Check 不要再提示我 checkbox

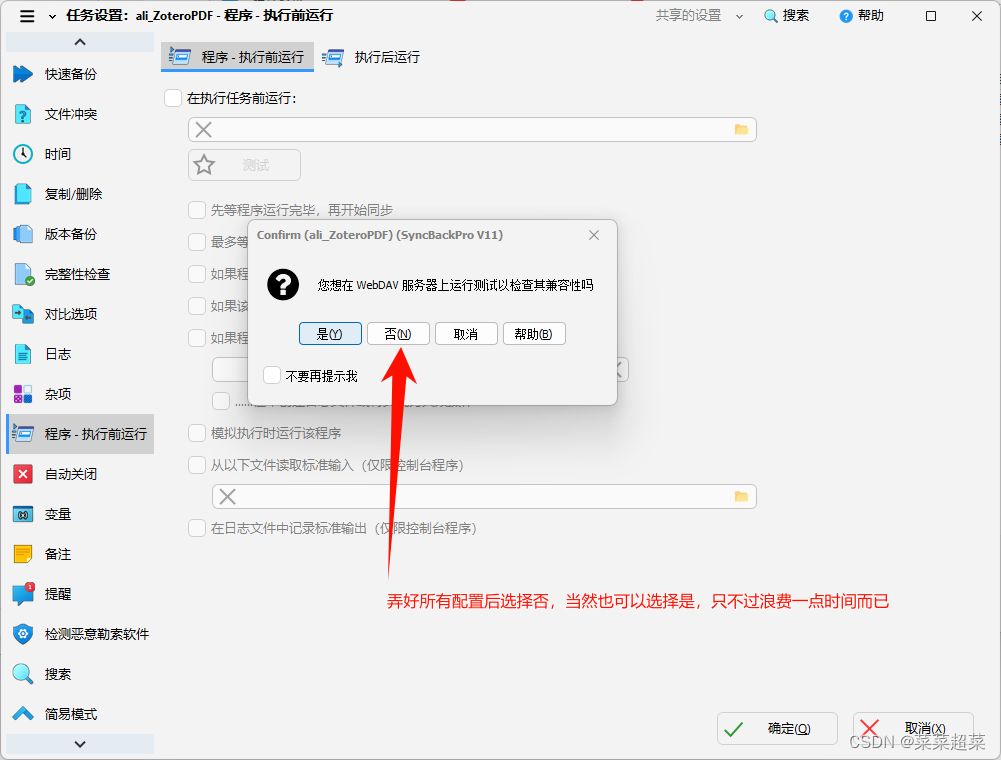(272, 376)
